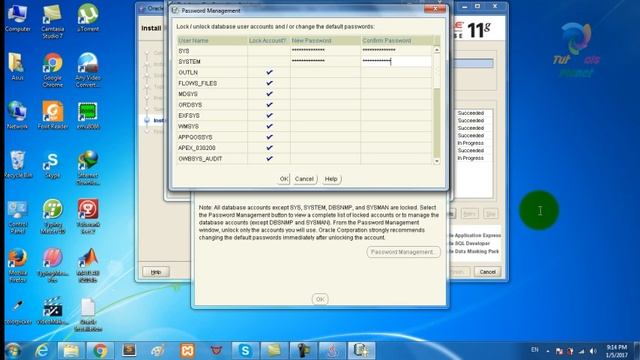Screen dimensions: 640x360
Task: Select the SYS user name row
Action: click(212, 51)
